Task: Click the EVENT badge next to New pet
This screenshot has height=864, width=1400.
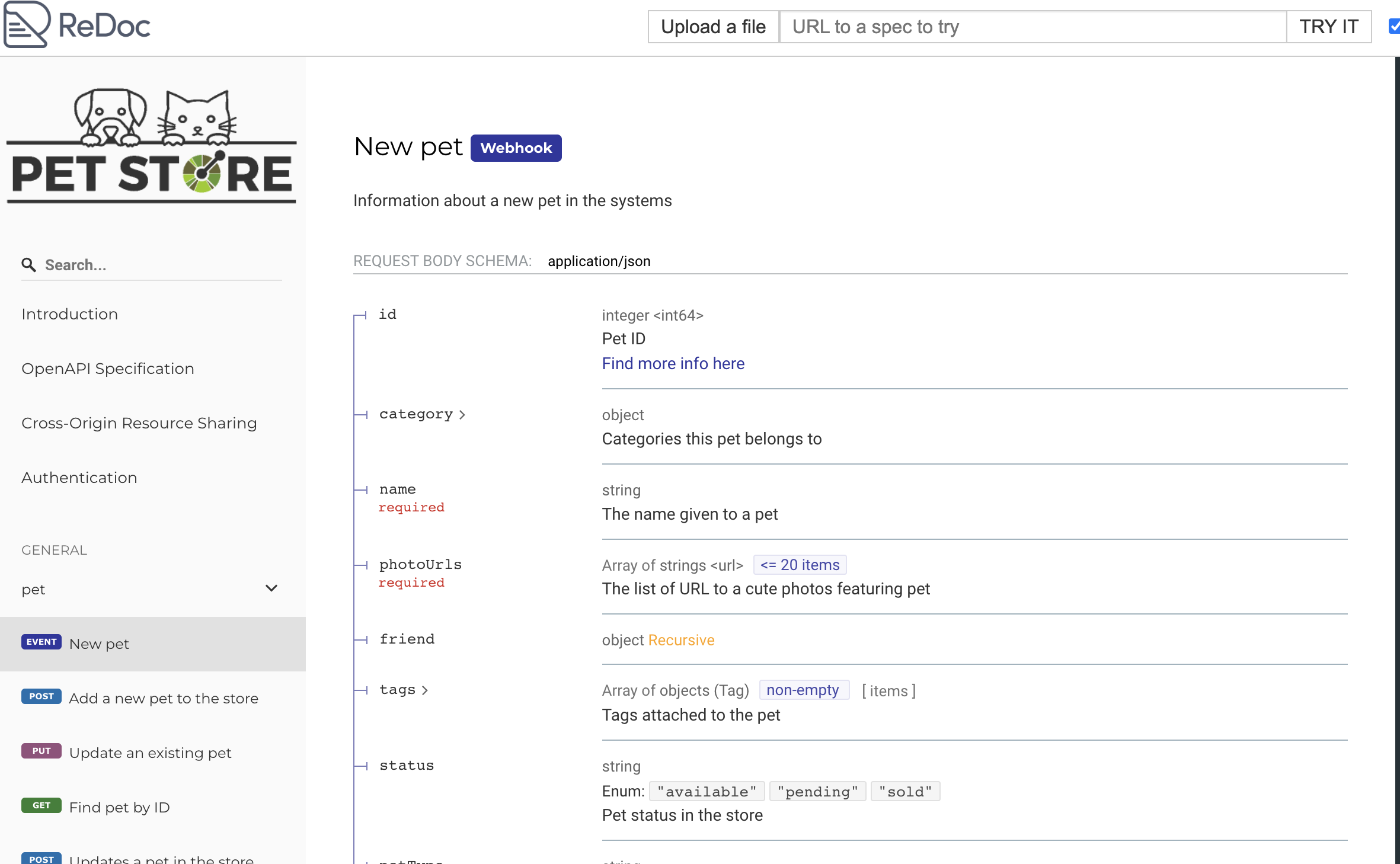Action: coord(41,642)
